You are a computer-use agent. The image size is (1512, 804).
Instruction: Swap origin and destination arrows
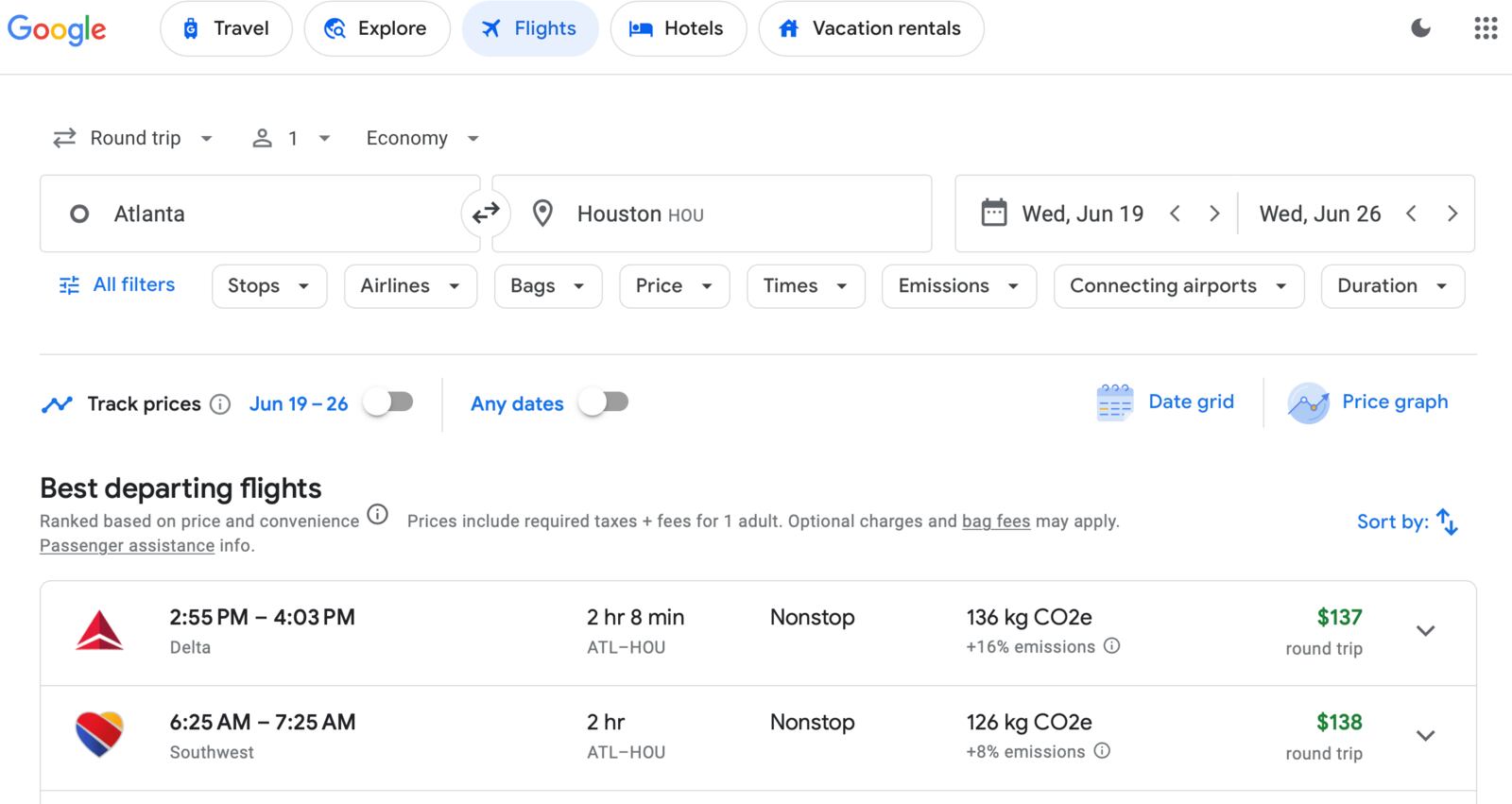point(486,214)
